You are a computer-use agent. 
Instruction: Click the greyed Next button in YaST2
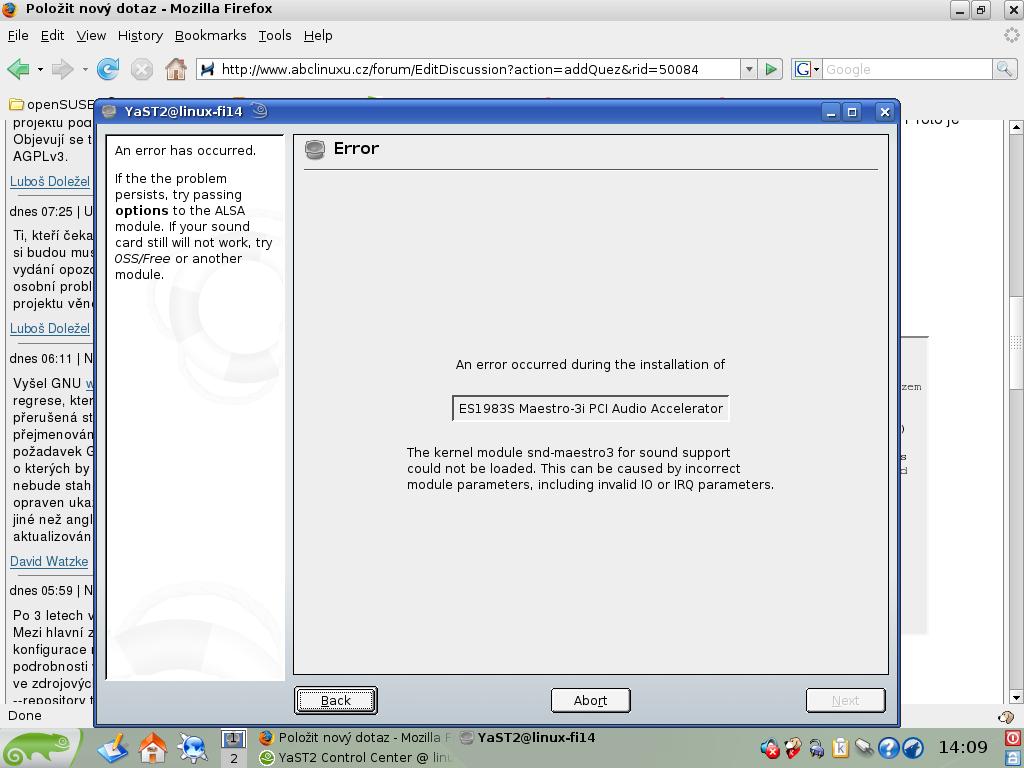click(x=846, y=701)
